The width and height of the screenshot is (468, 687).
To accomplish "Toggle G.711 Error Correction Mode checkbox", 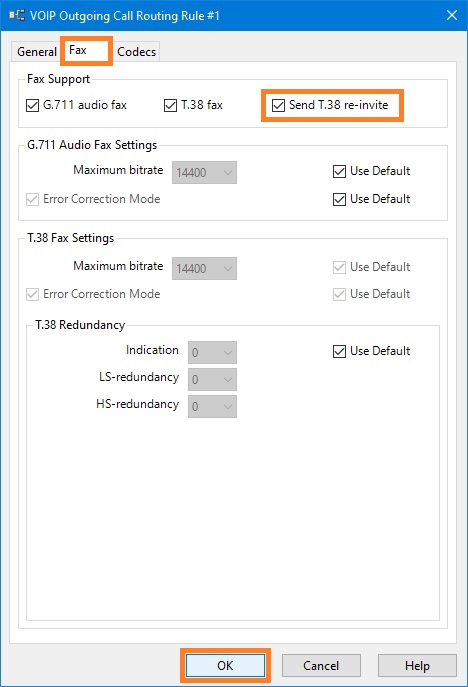I will 32,199.
